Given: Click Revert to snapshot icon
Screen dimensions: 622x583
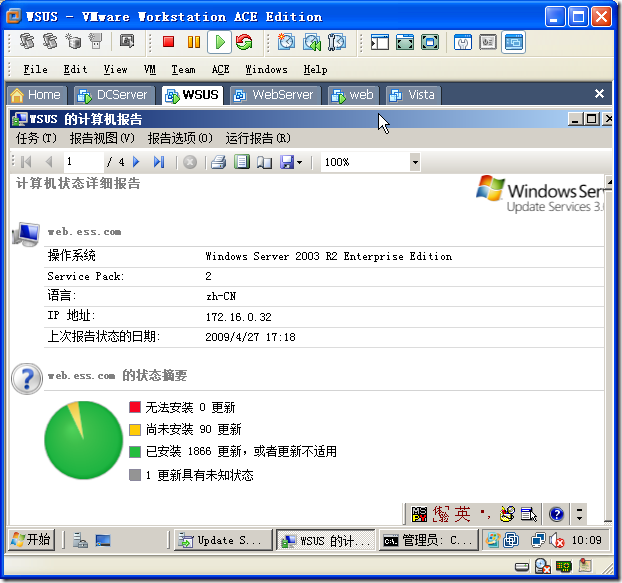Looking at the screenshot, I should point(312,42).
